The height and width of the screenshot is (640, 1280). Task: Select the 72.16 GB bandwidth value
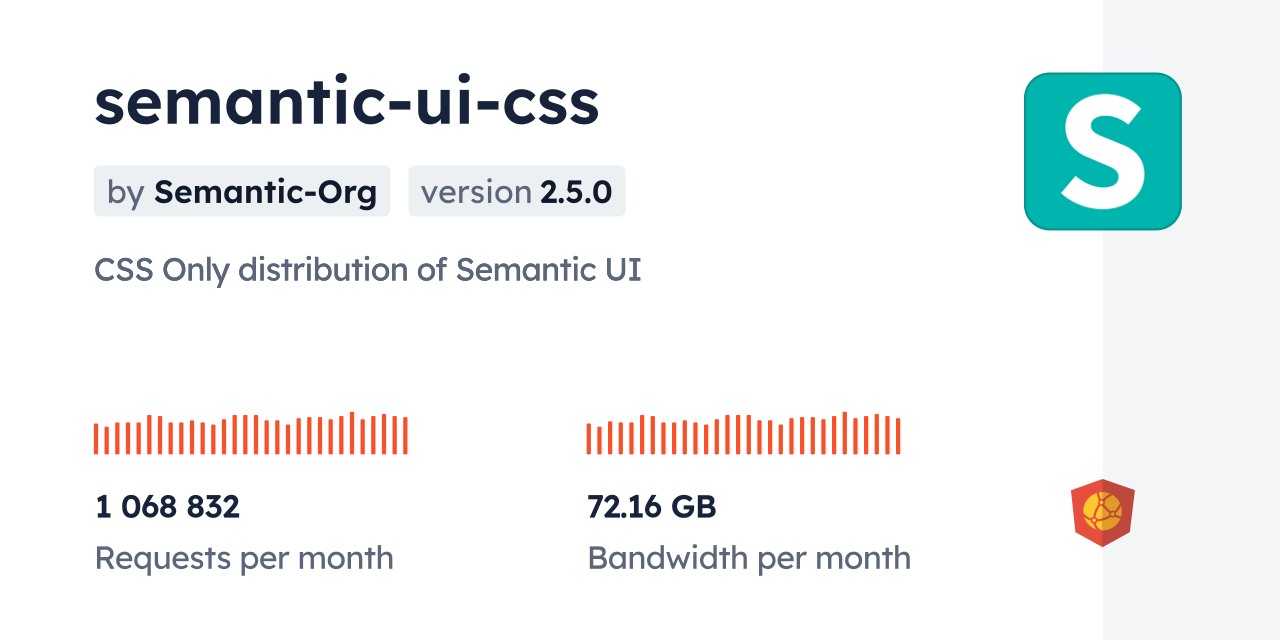(x=651, y=507)
